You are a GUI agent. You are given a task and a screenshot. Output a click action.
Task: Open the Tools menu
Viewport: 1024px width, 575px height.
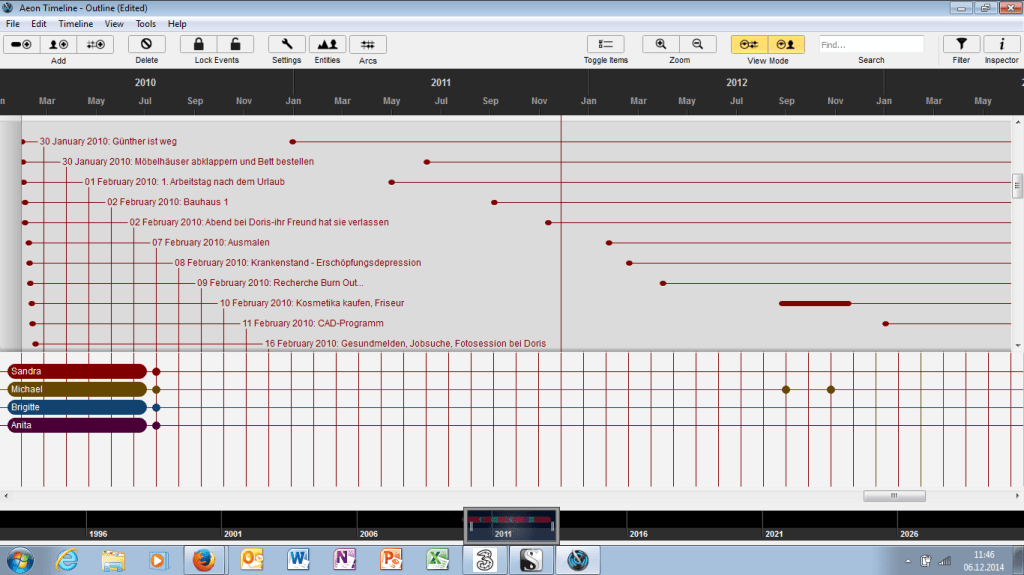pyautogui.click(x=146, y=23)
